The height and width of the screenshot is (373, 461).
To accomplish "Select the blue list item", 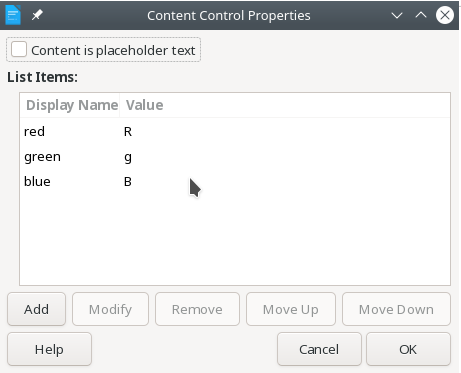I will click(235, 181).
